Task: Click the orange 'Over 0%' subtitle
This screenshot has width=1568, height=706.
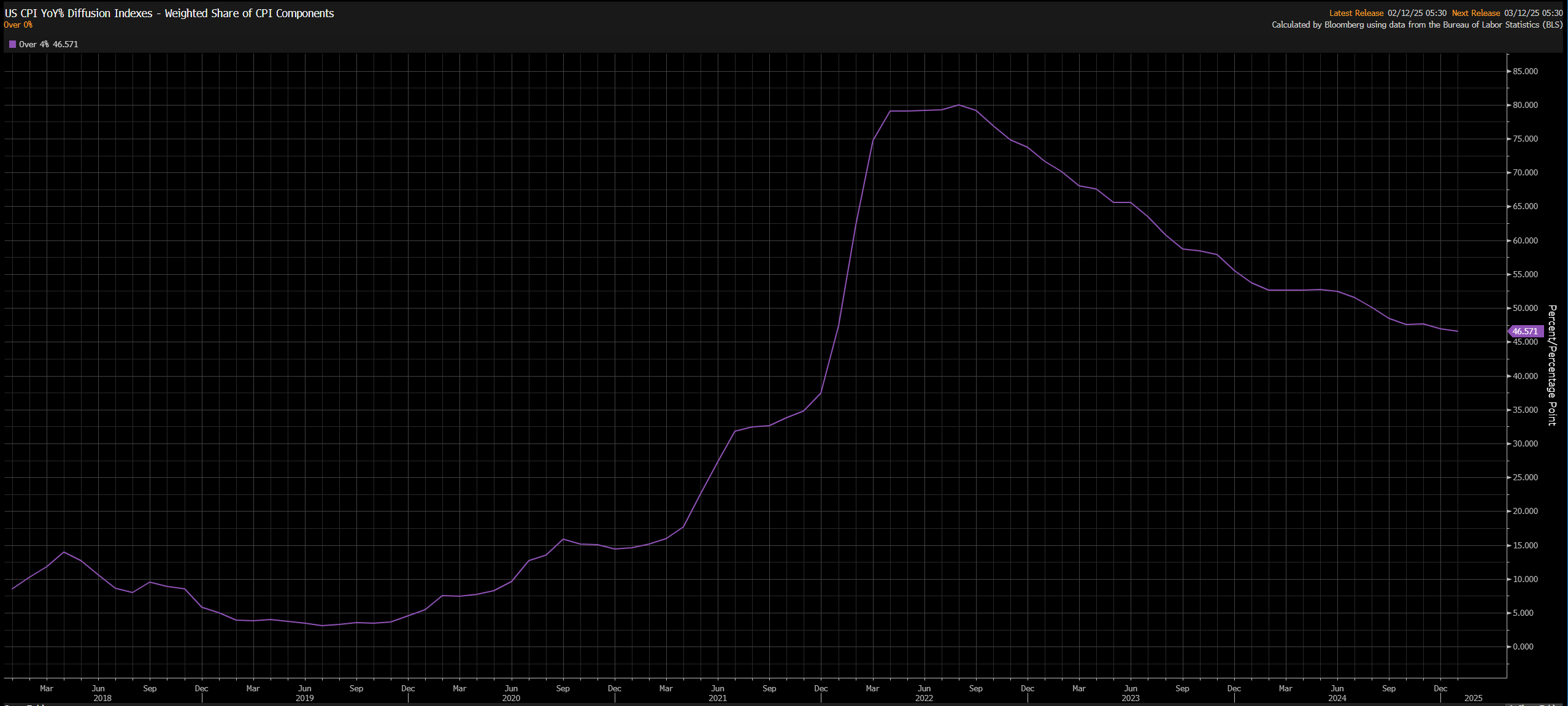Action: click(18, 25)
